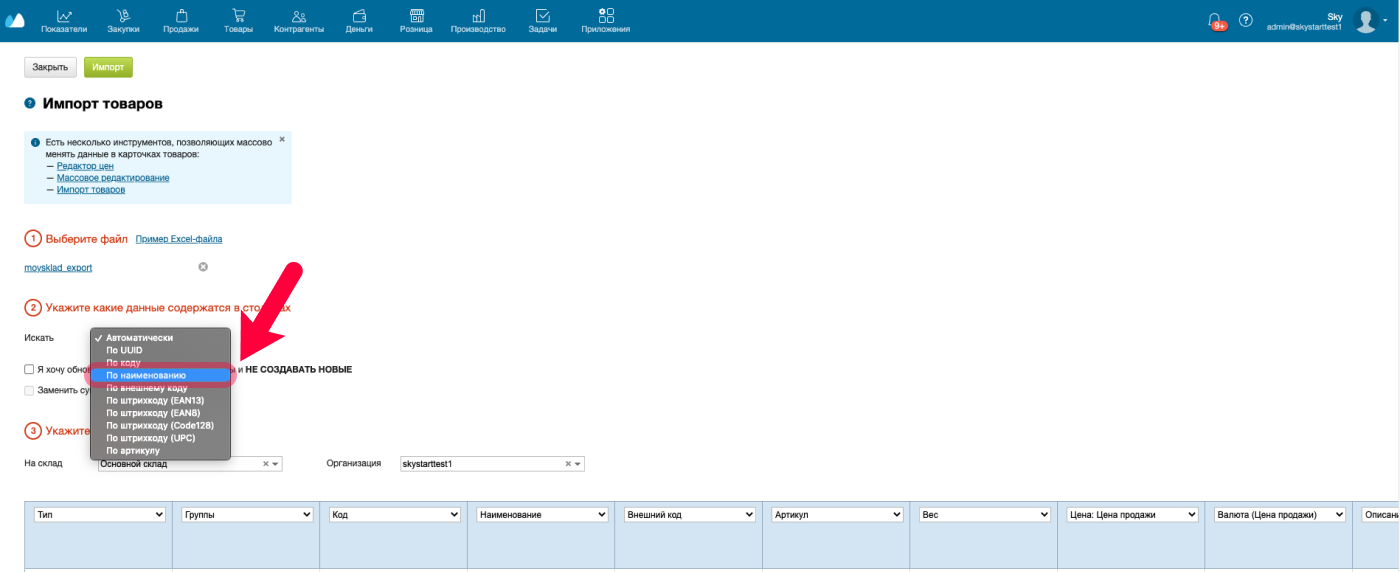
Task: Expand the На склад dropdown arrow
Action: [x=276, y=464]
